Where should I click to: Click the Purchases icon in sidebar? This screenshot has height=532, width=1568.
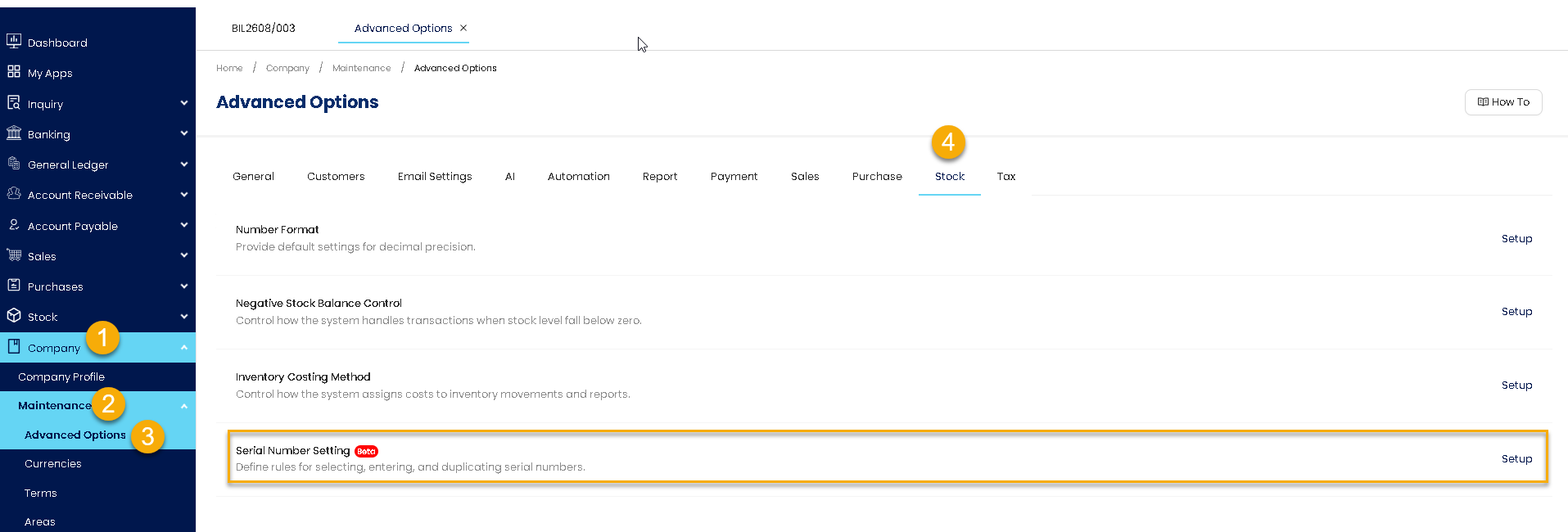coord(14,286)
